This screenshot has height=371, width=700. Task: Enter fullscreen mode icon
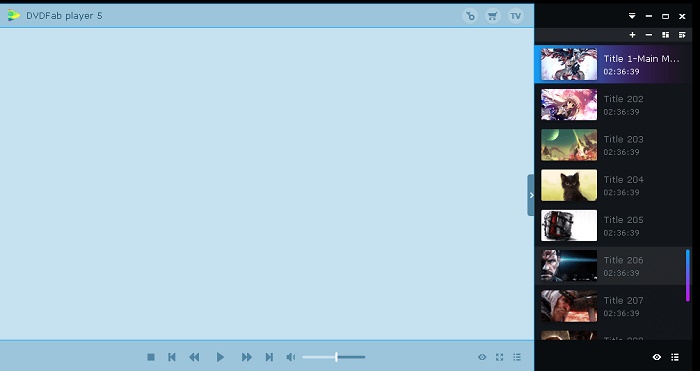coord(500,357)
